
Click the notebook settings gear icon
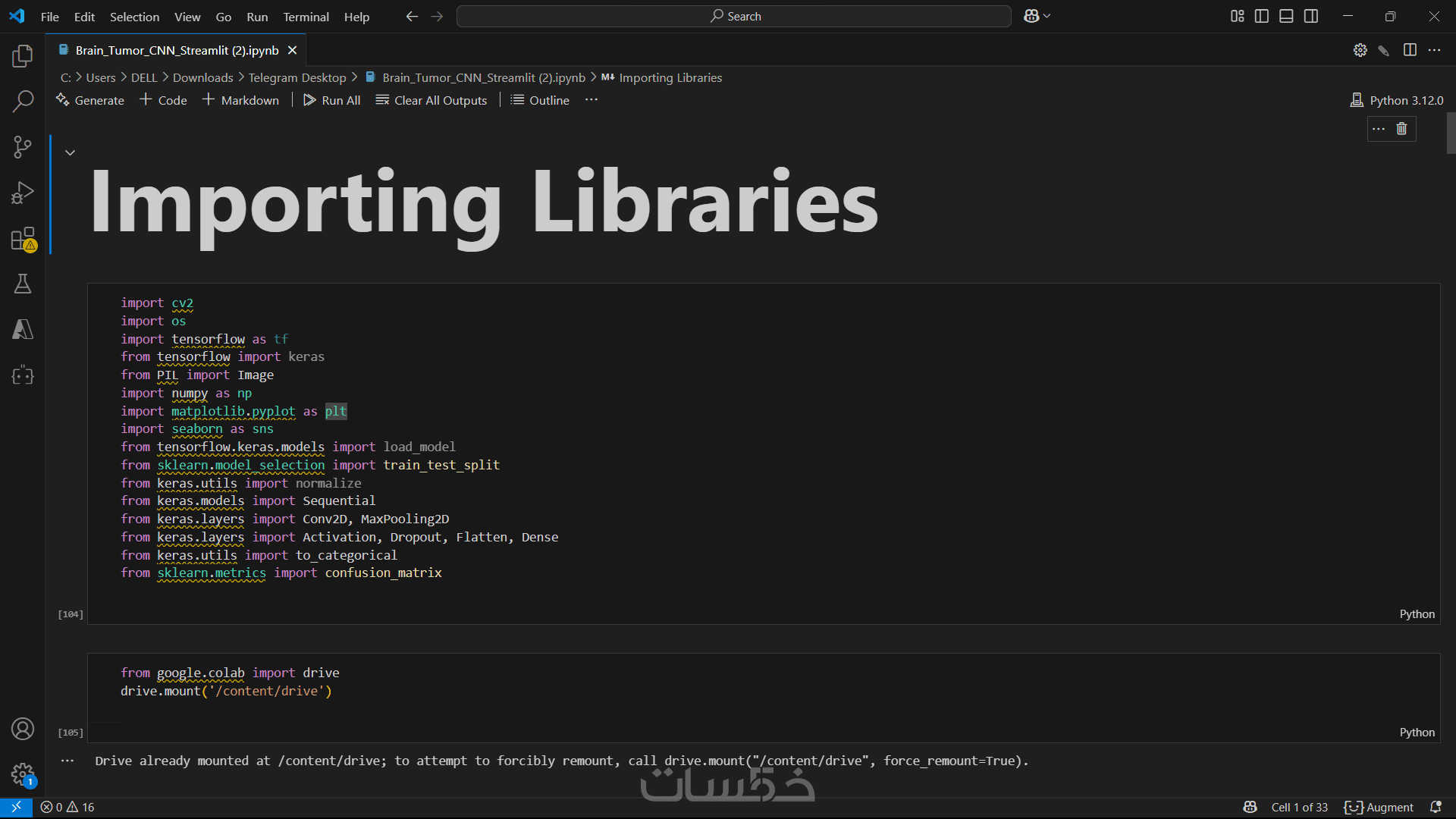1360,50
